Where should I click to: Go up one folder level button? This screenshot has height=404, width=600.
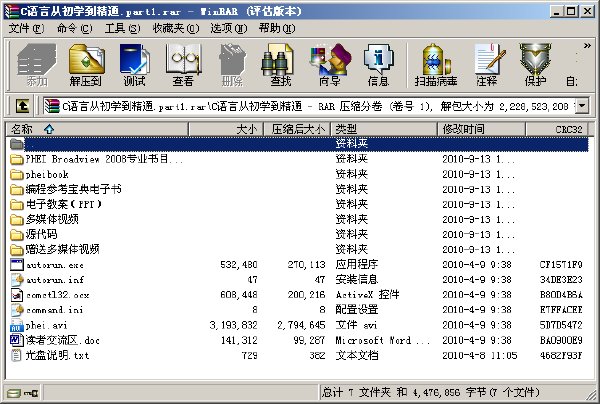pos(22,106)
